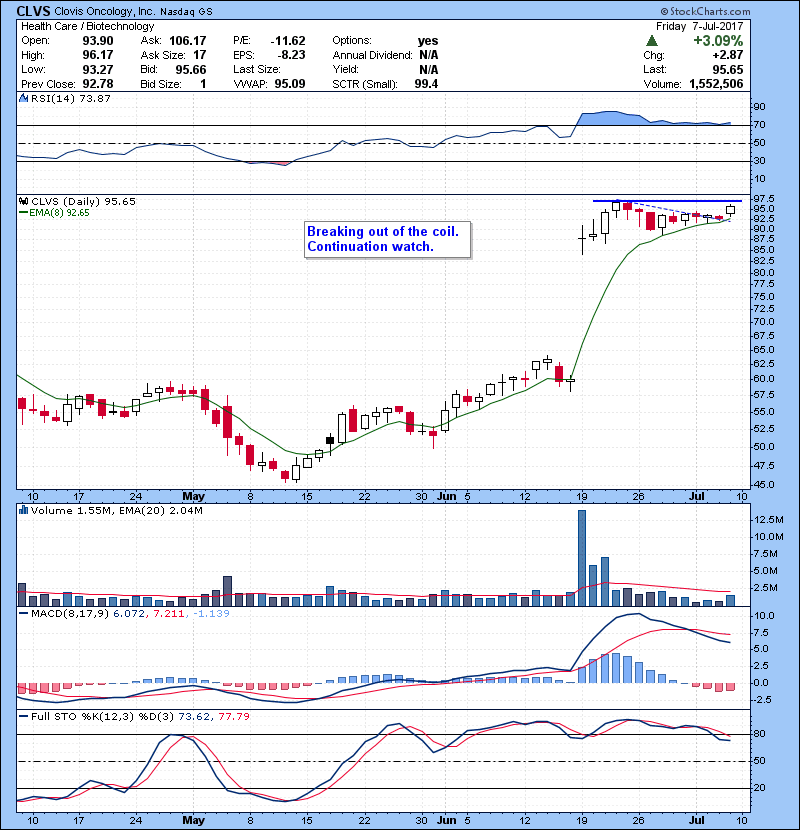Click the Options value yes
The width and height of the screenshot is (800, 830).
[428, 41]
